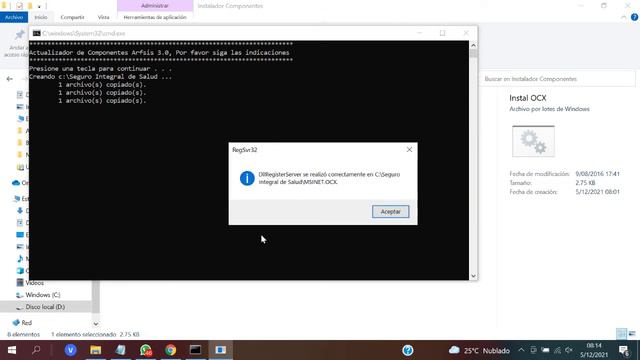
Task: Select the OneDrive cloud icon in the sidebar
Action: pos(16,183)
